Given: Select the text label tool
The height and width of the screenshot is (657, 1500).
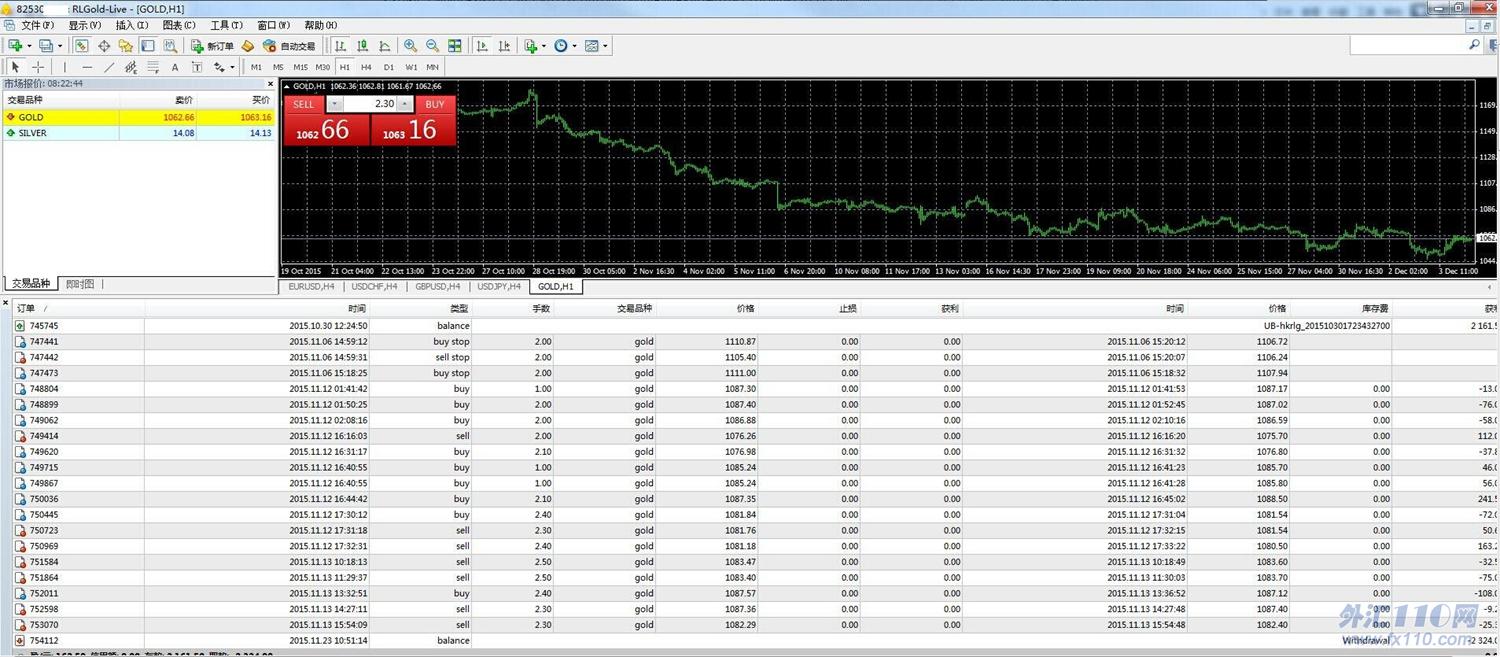Looking at the screenshot, I should point(197,67).
